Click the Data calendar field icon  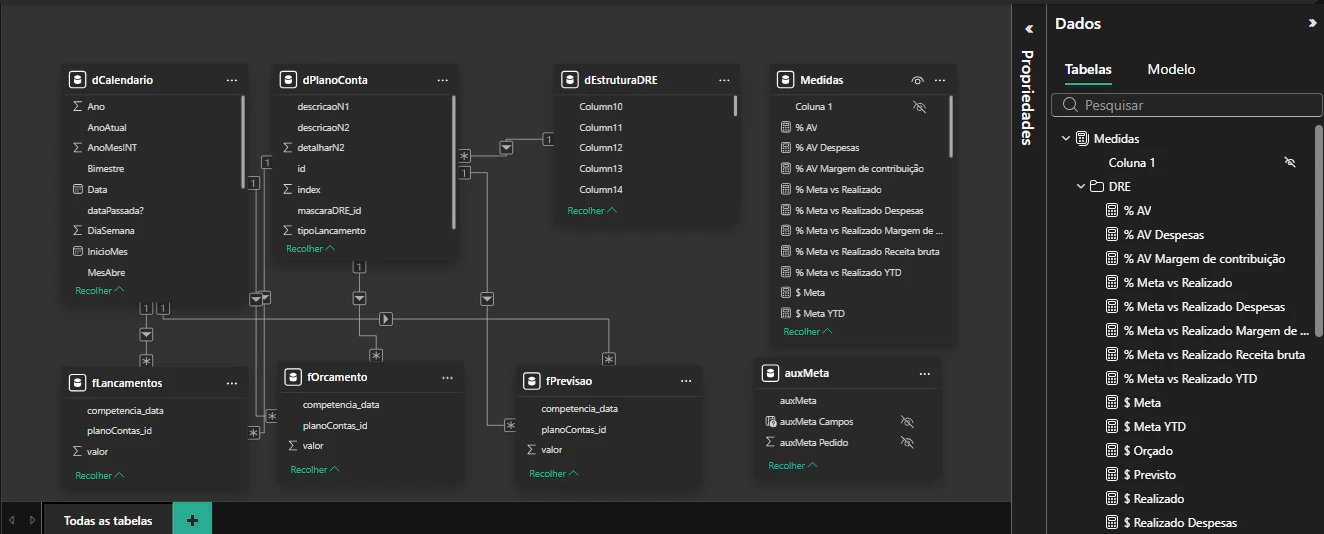coord(78,189)
